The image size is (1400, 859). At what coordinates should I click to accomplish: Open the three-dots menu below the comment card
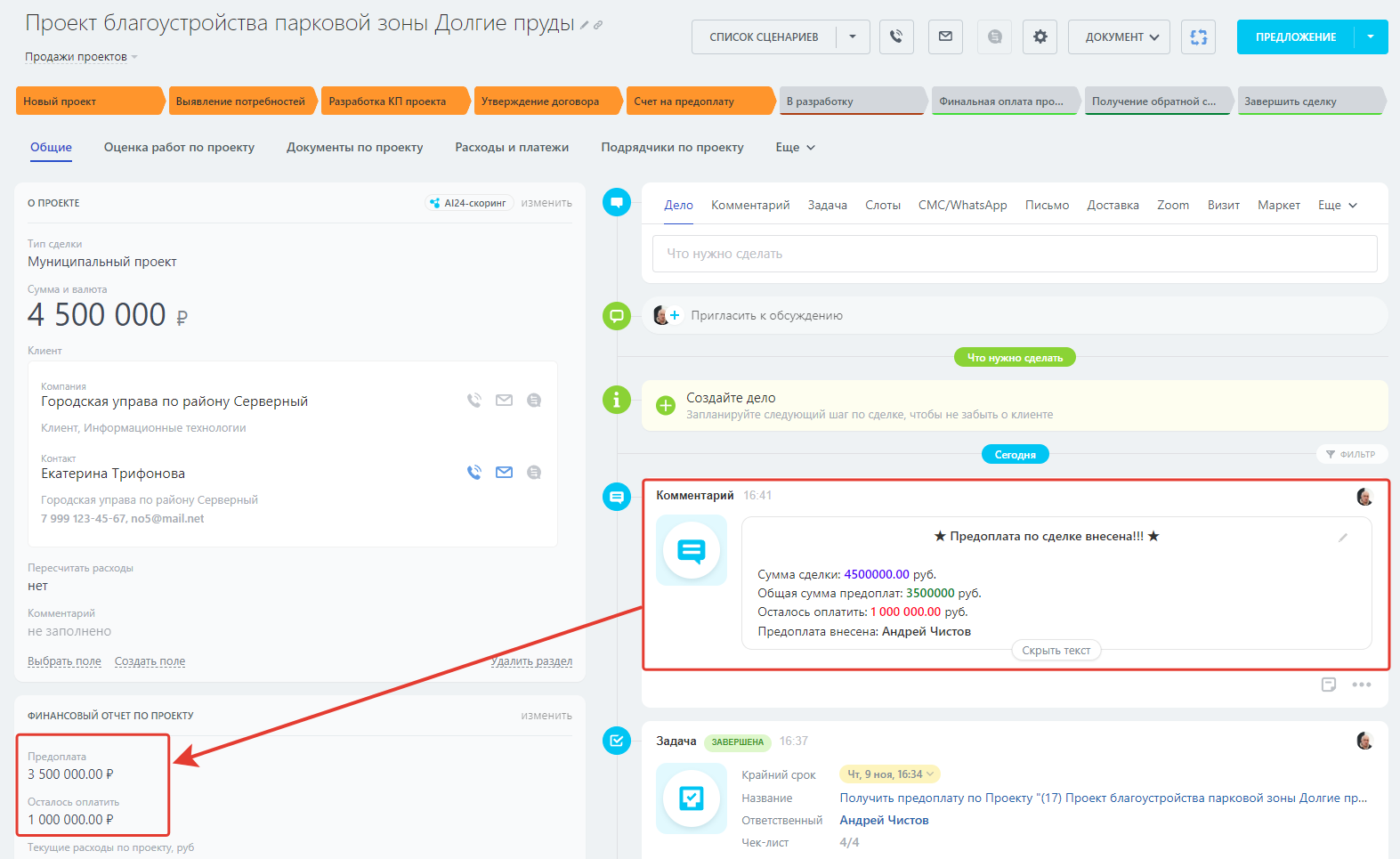(1362, 685)
